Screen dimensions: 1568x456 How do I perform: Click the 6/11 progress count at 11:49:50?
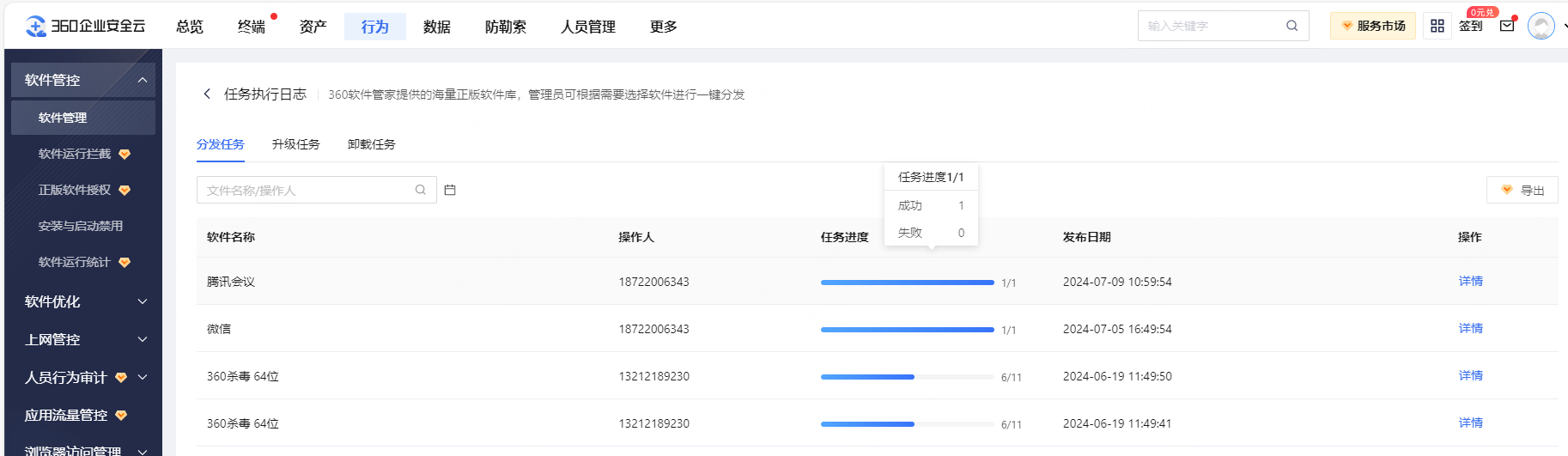pyautogui.click(x=1012, y=377)
